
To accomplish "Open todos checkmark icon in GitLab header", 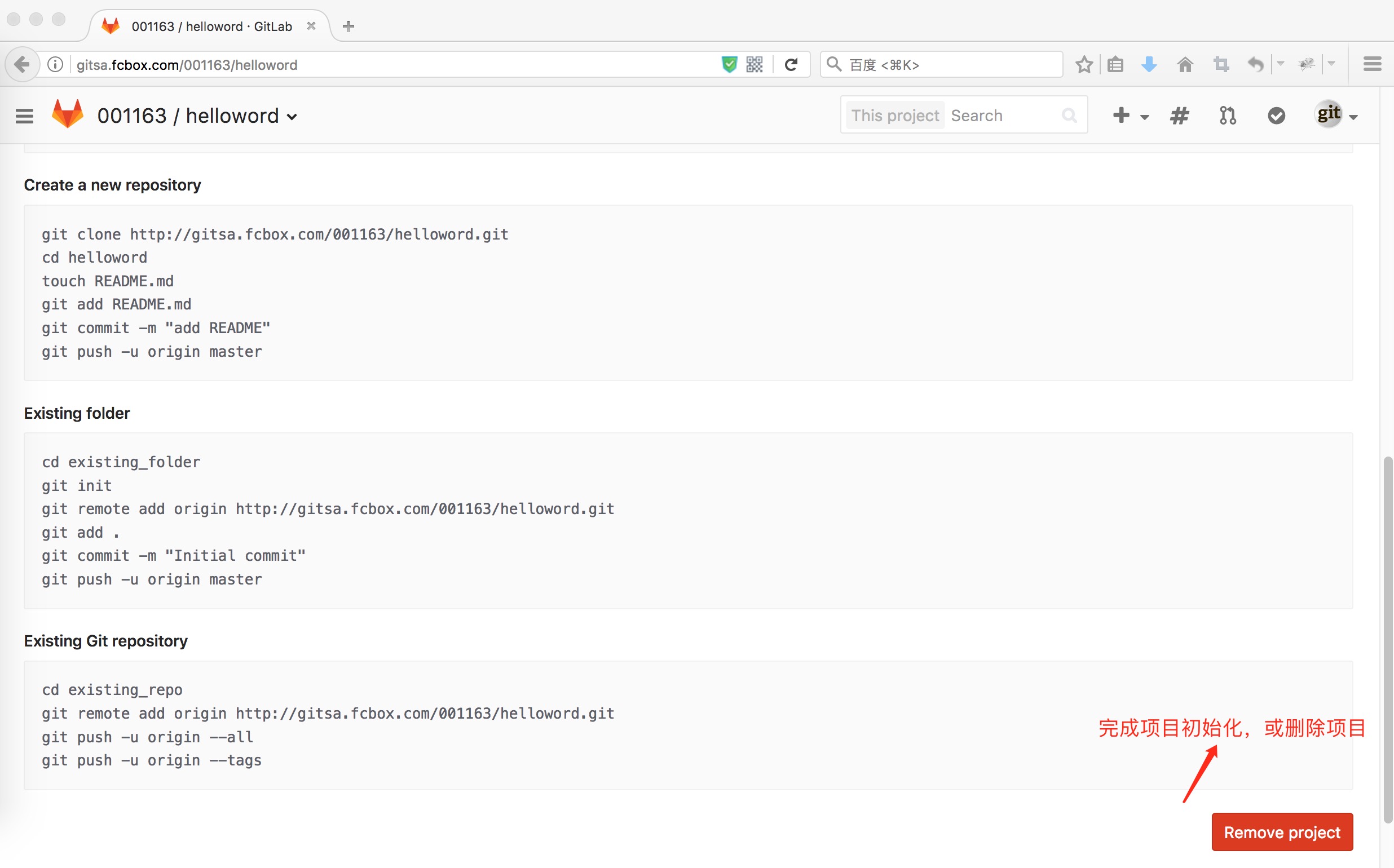I will tap(1276, 116).
